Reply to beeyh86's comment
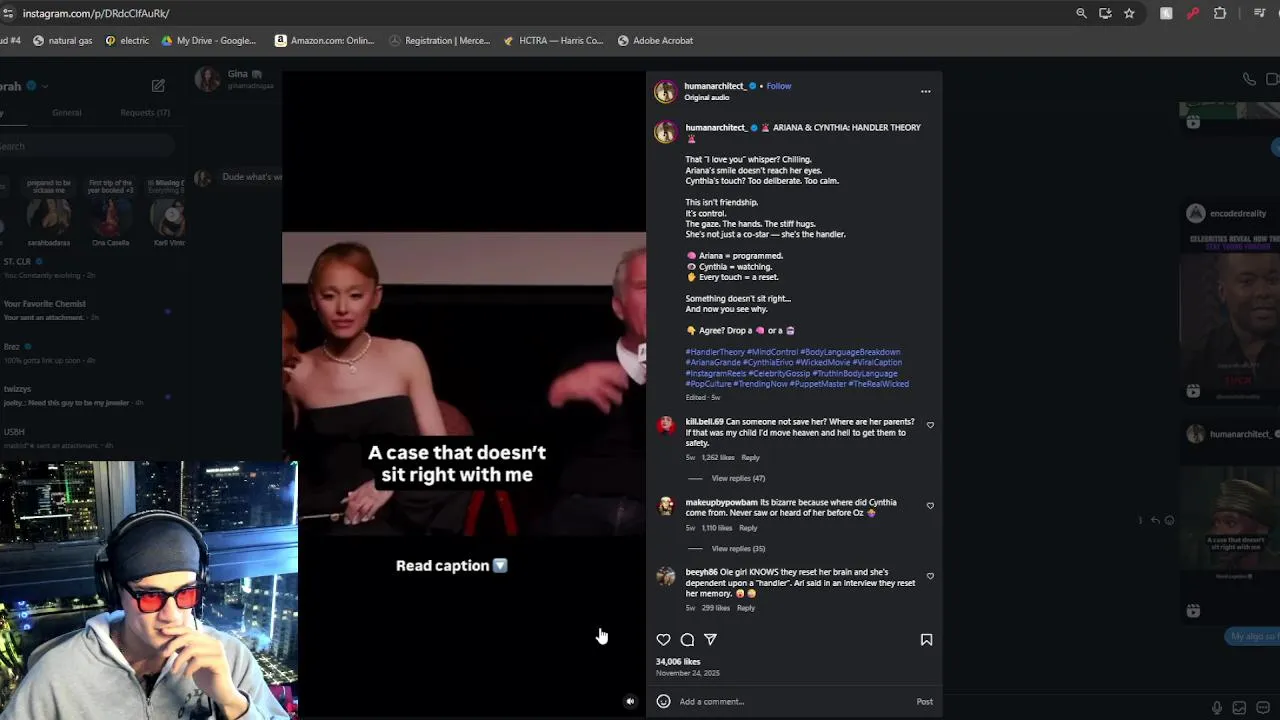The height and width of the screenshot is (720, 1280). pyautogui.click(x=746, y=607)
